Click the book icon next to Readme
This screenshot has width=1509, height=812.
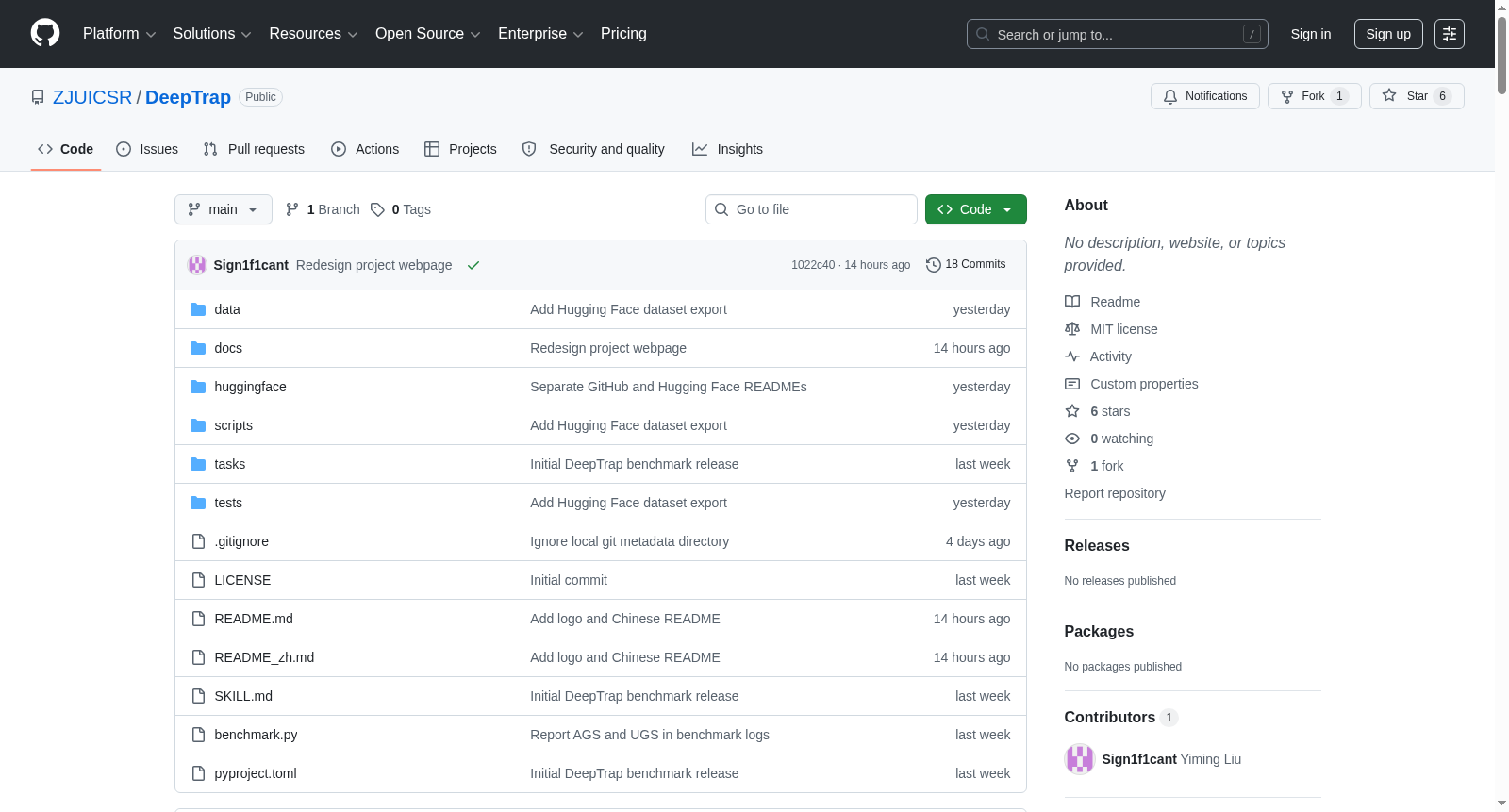(1072, 302)
